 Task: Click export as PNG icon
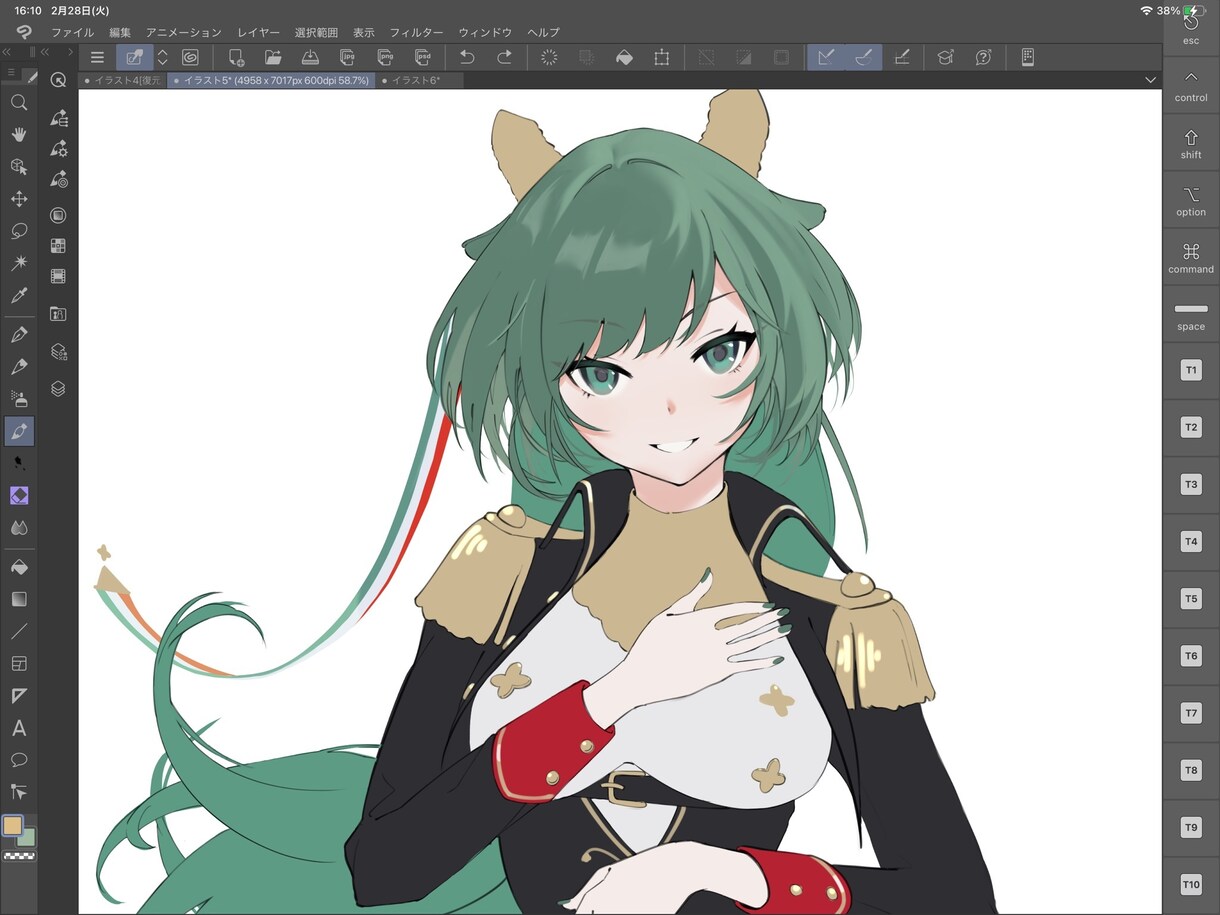385,57
